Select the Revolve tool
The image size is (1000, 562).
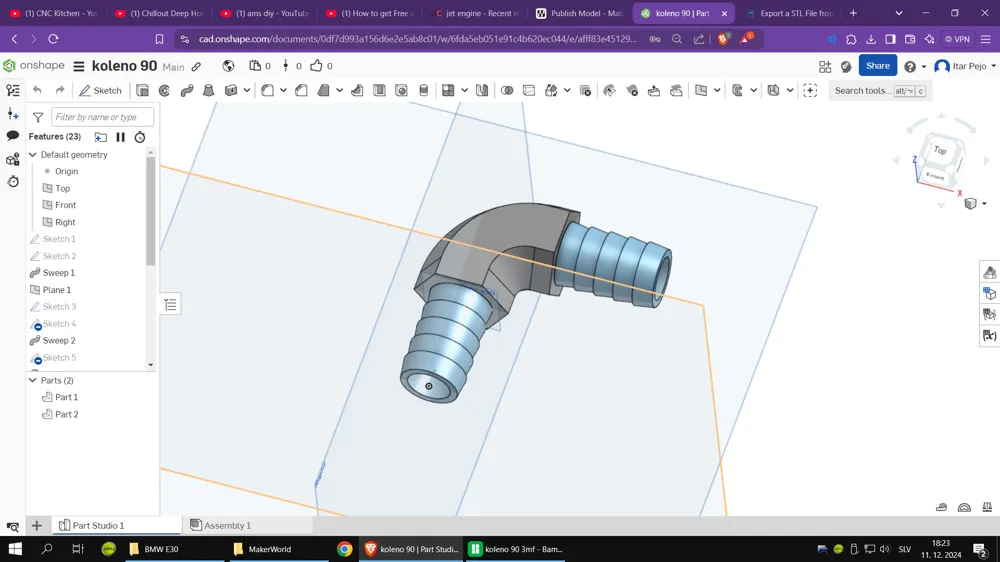pyautogui.click(x=165, y=91)
